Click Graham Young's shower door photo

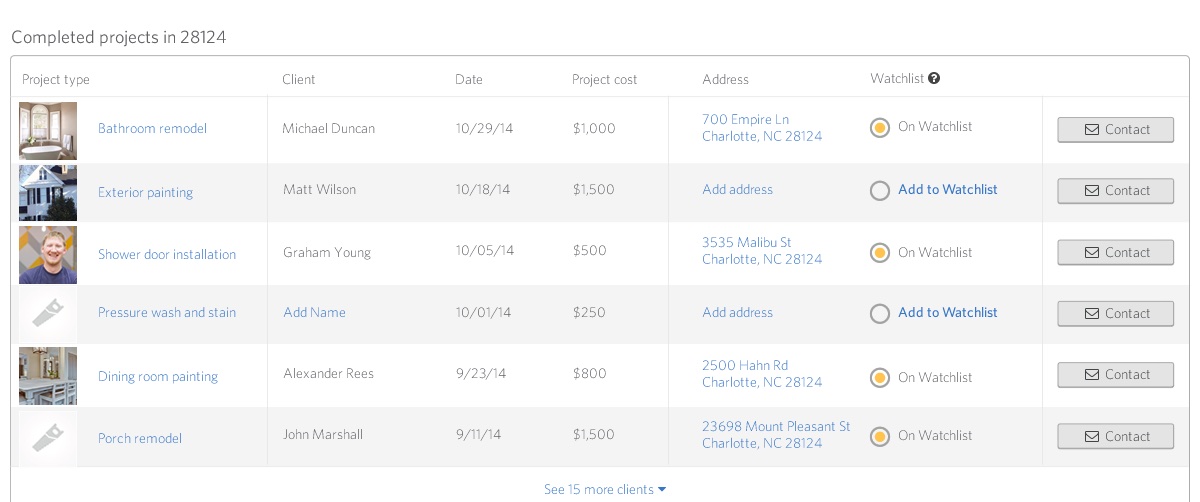point(48,254)
